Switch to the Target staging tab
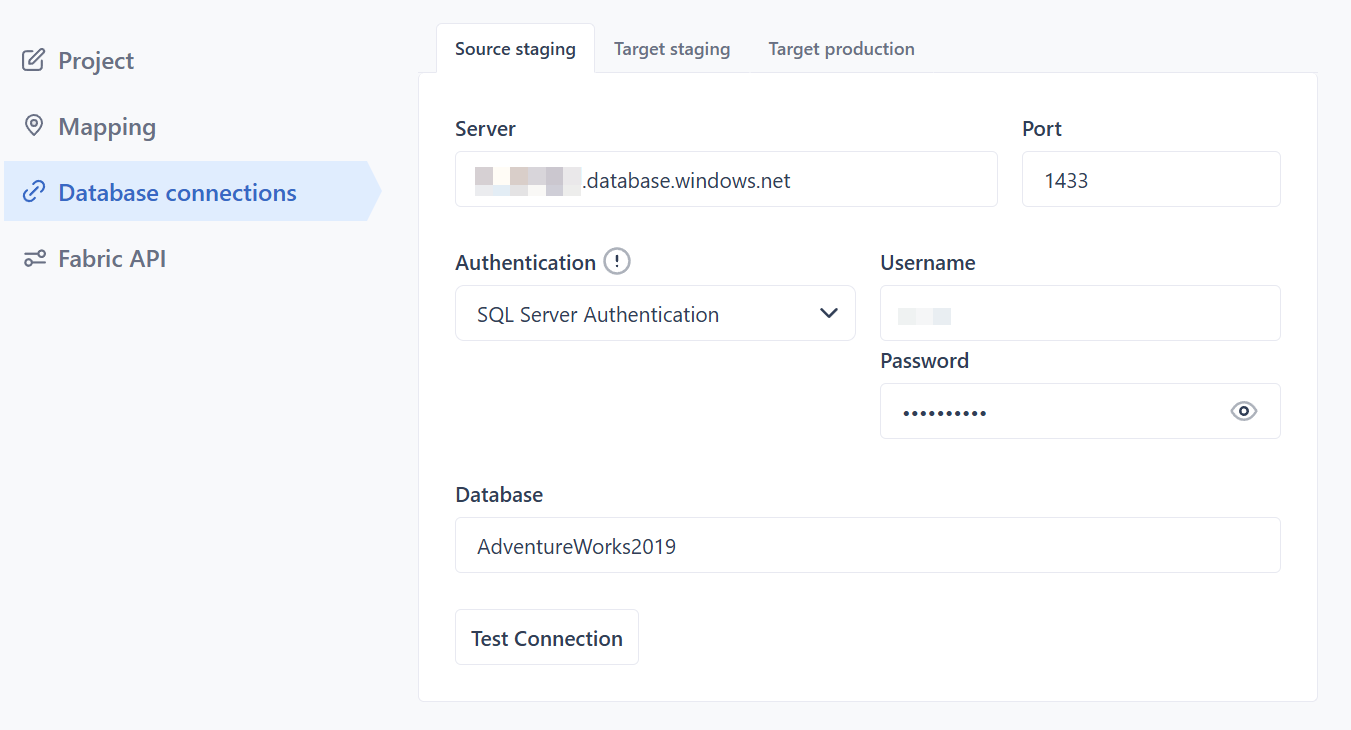Screen dimensions: 1351x730 671,49
